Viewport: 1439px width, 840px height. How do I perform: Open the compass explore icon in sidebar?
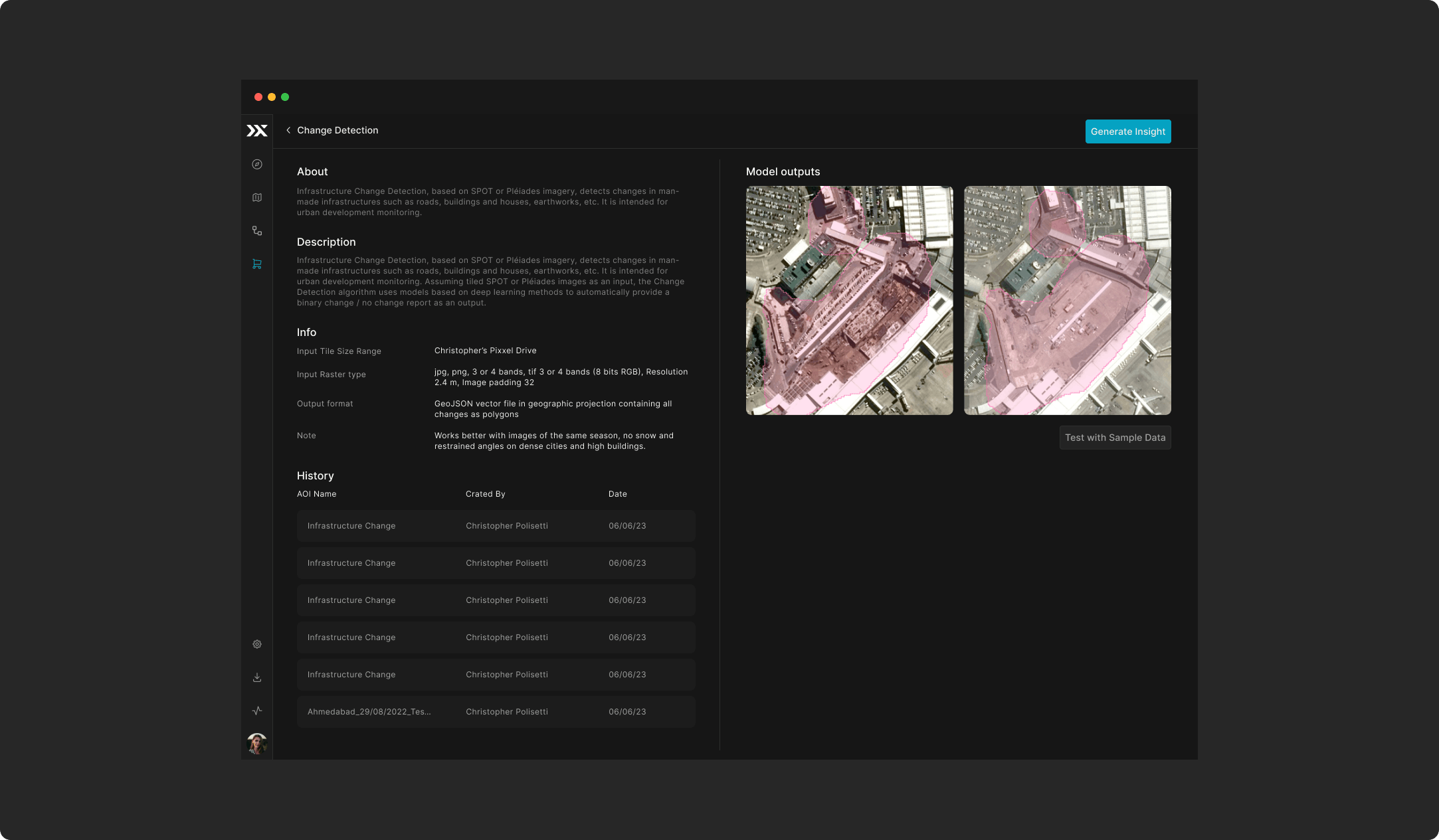coord(257,164)
